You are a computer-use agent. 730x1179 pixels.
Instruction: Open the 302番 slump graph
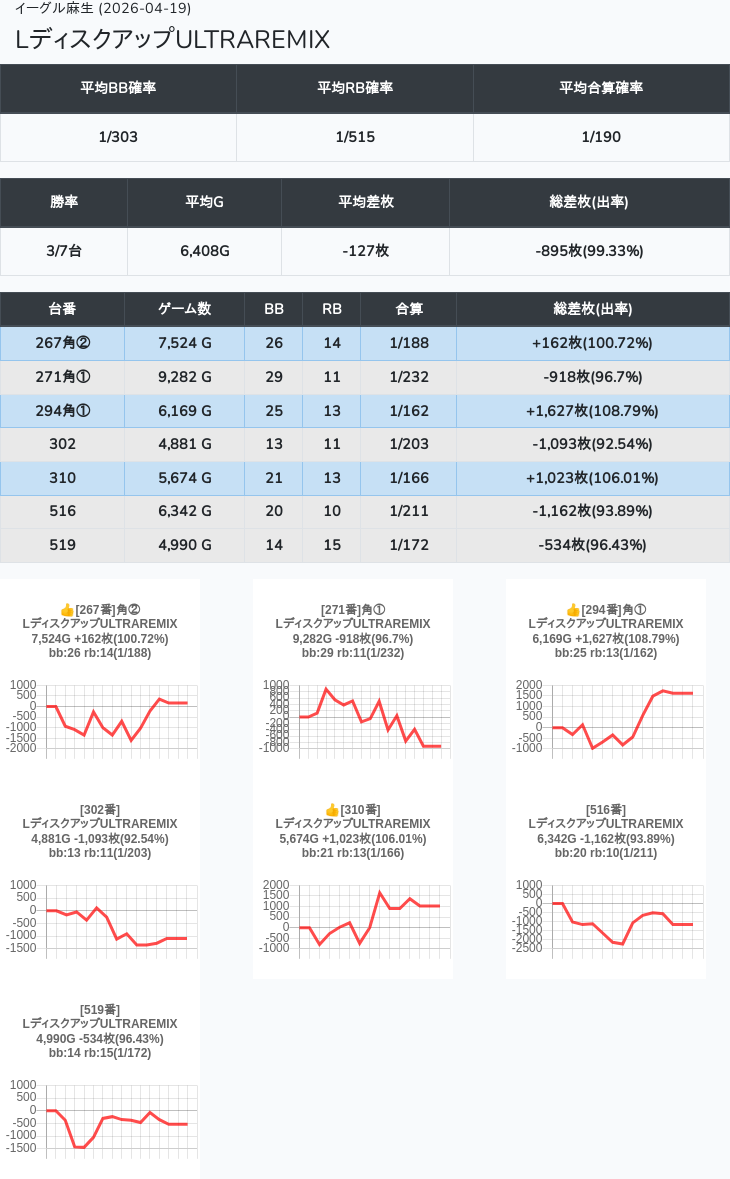[x=100, y=918]
